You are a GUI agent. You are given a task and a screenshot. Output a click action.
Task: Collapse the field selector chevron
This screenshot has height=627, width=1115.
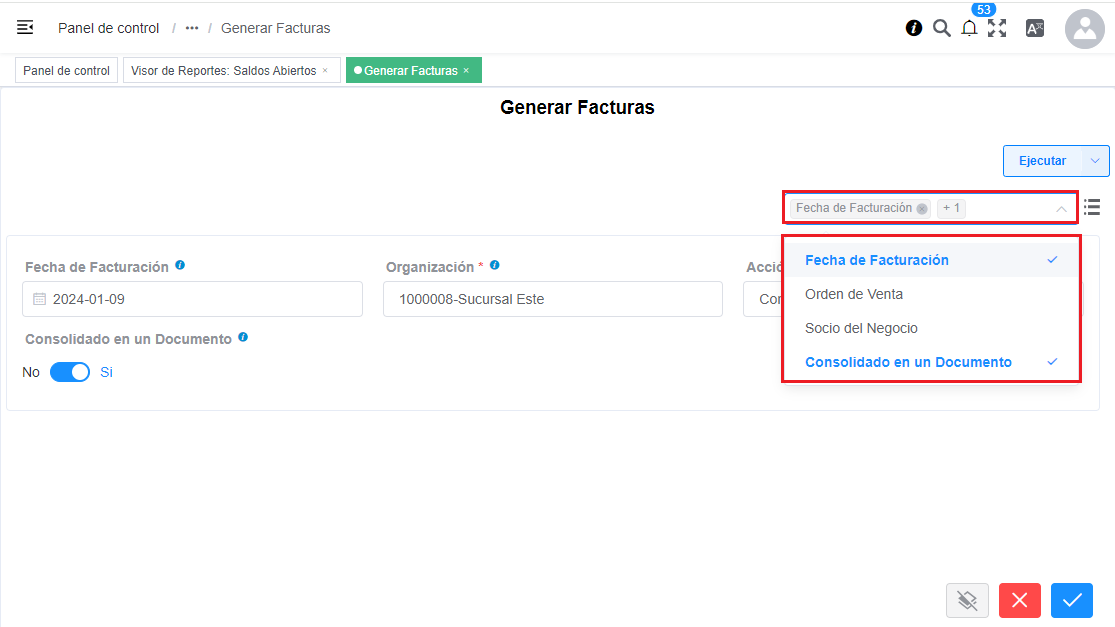click(x=1061, y=209)
